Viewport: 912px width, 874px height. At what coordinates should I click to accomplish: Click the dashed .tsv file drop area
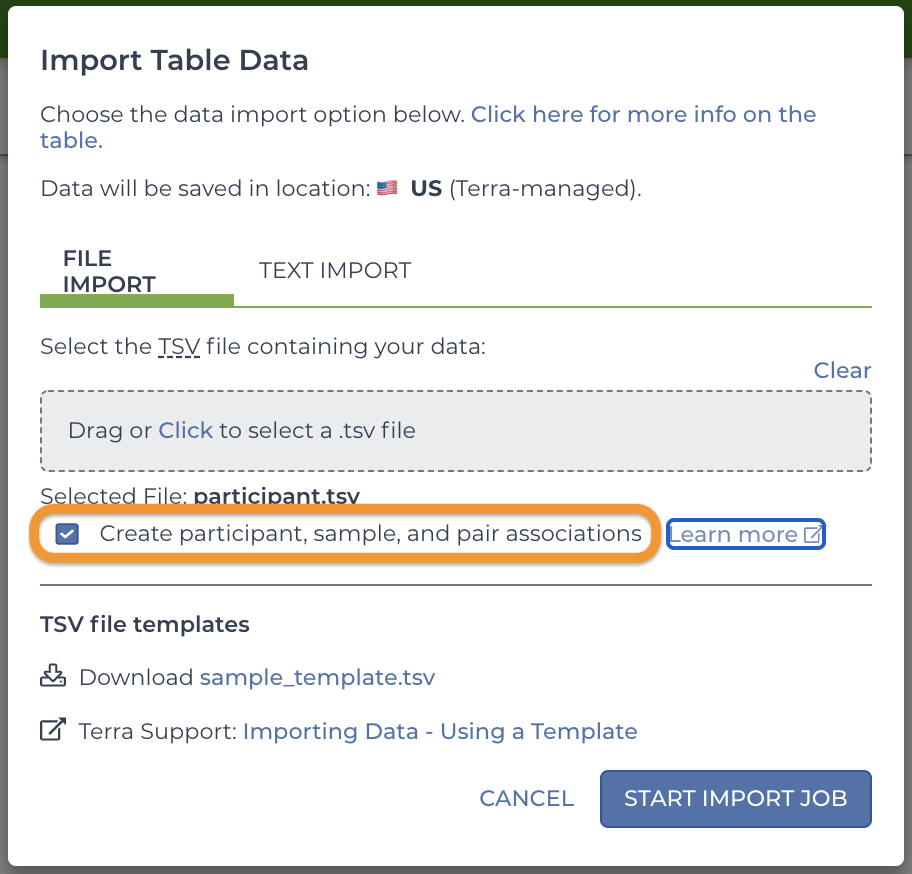coord(455,431)
